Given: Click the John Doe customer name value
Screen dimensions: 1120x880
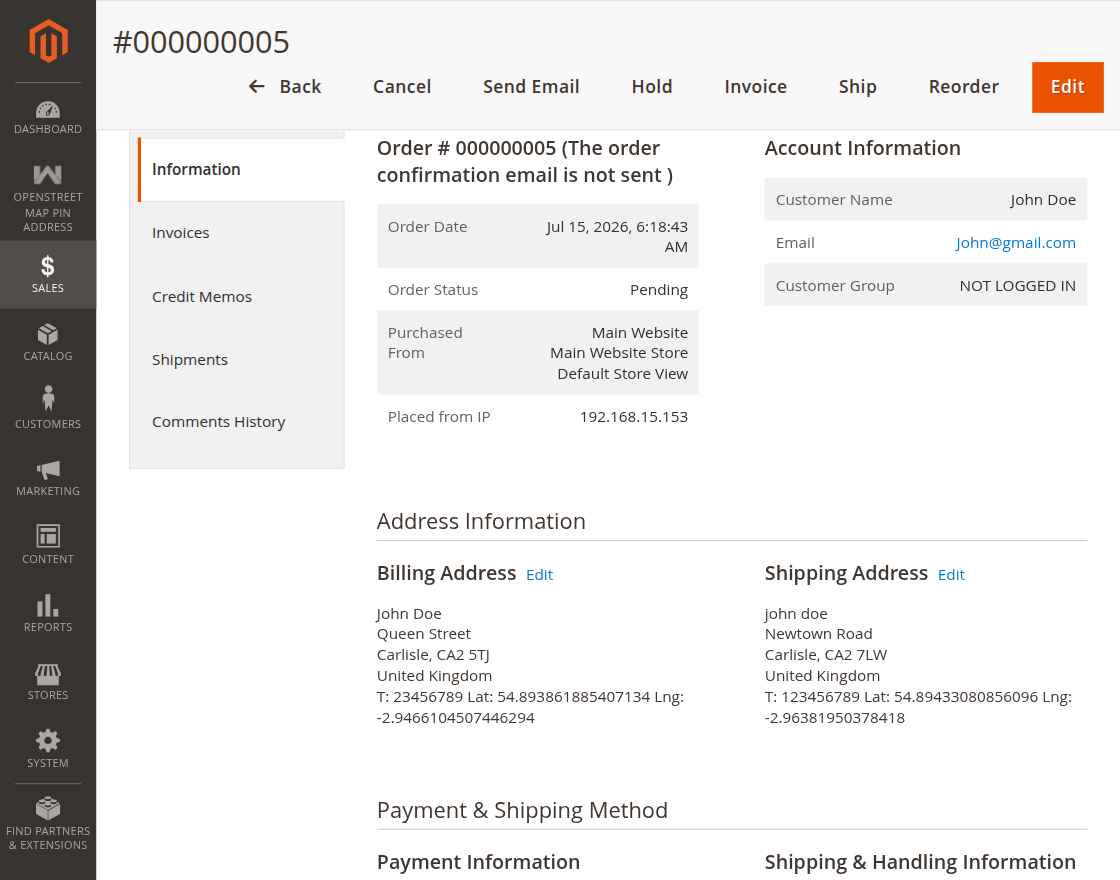Looking at the screenshot, I should (1042, 200).
